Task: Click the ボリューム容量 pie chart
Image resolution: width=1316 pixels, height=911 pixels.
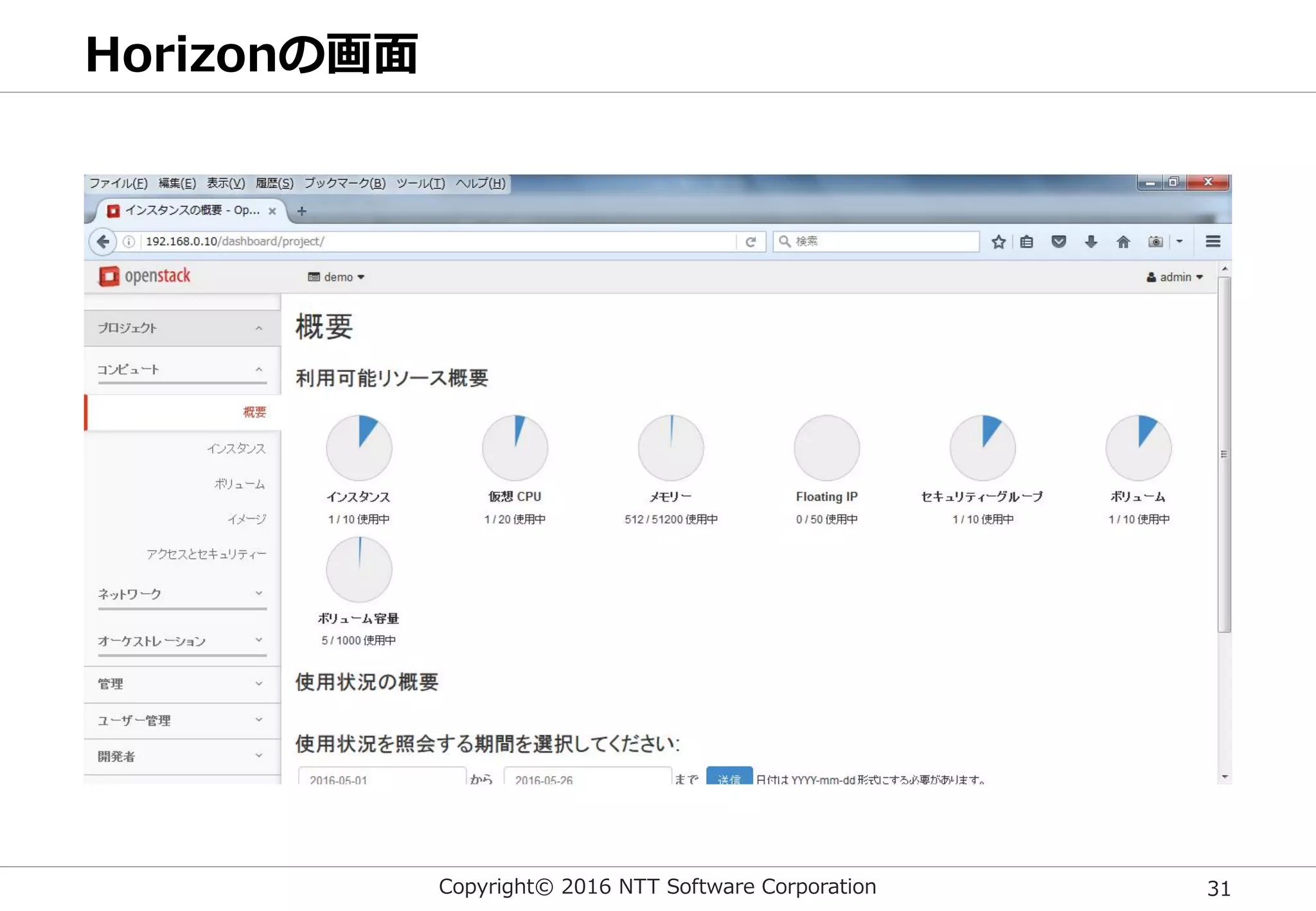Action: coord(359,570)
